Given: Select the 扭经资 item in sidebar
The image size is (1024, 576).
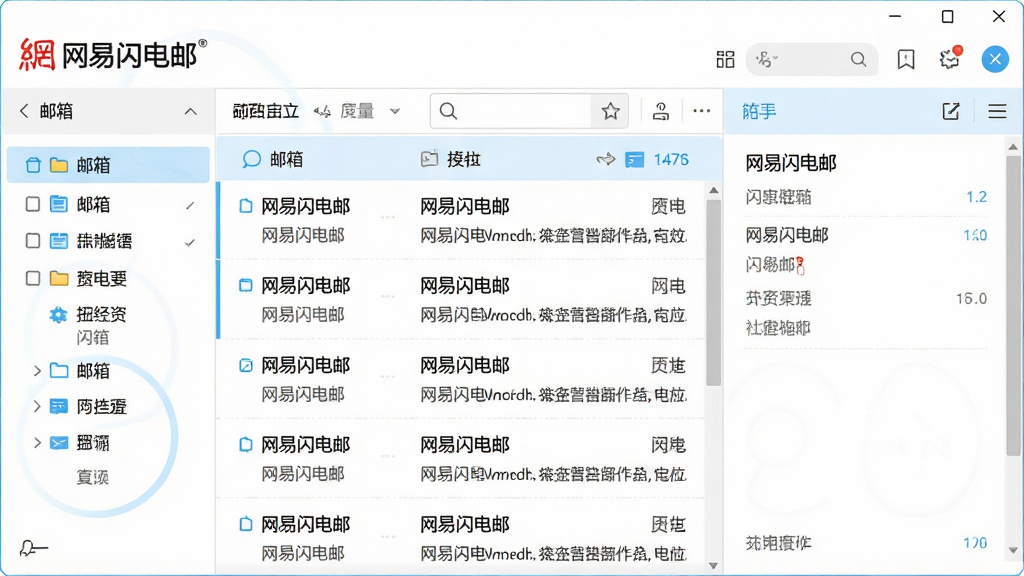Looking at the screenshot, I should coord(101,315).
